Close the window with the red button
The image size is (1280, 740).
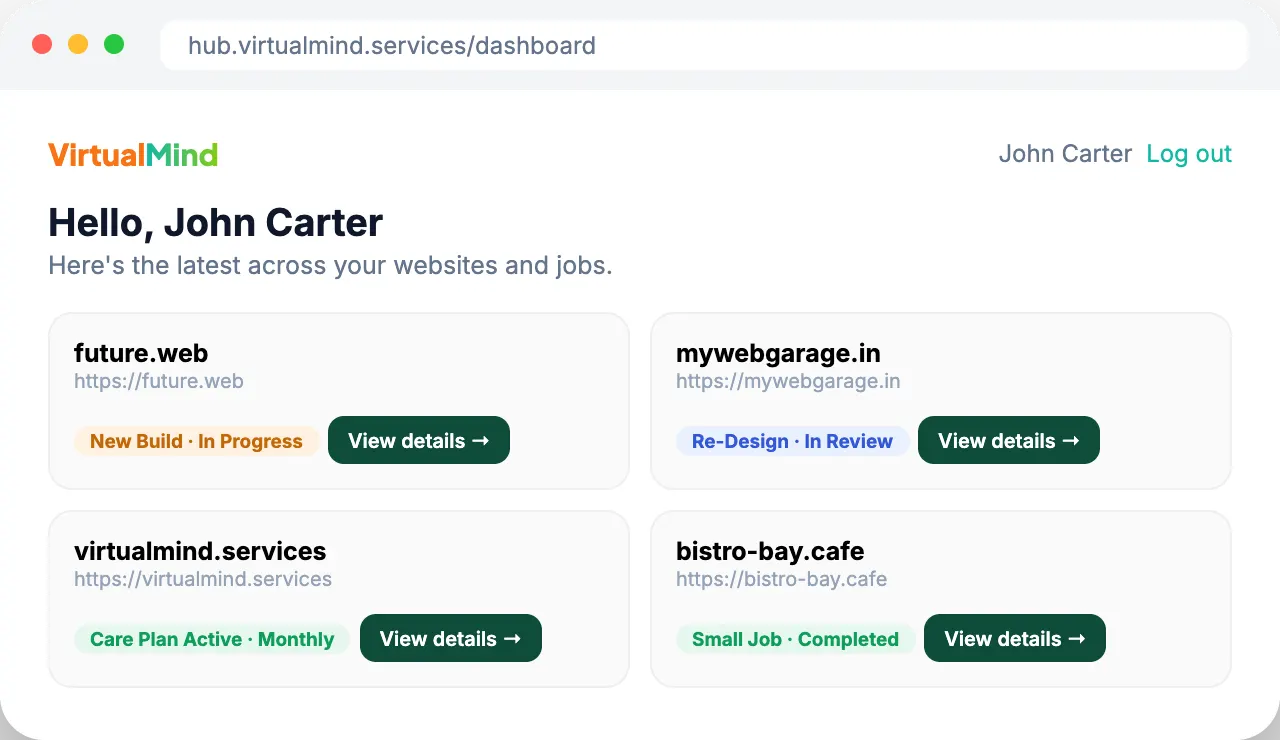(42, 44)
